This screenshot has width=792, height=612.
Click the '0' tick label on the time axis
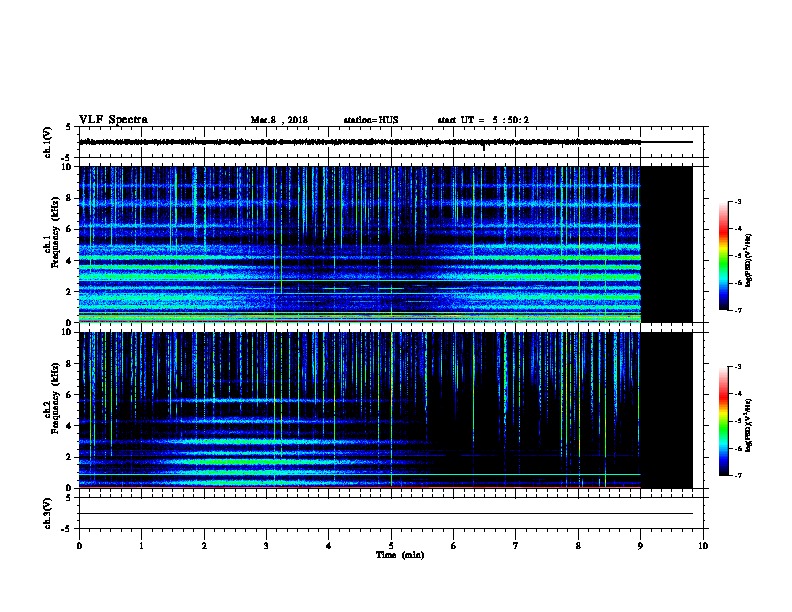click(79, 546)
